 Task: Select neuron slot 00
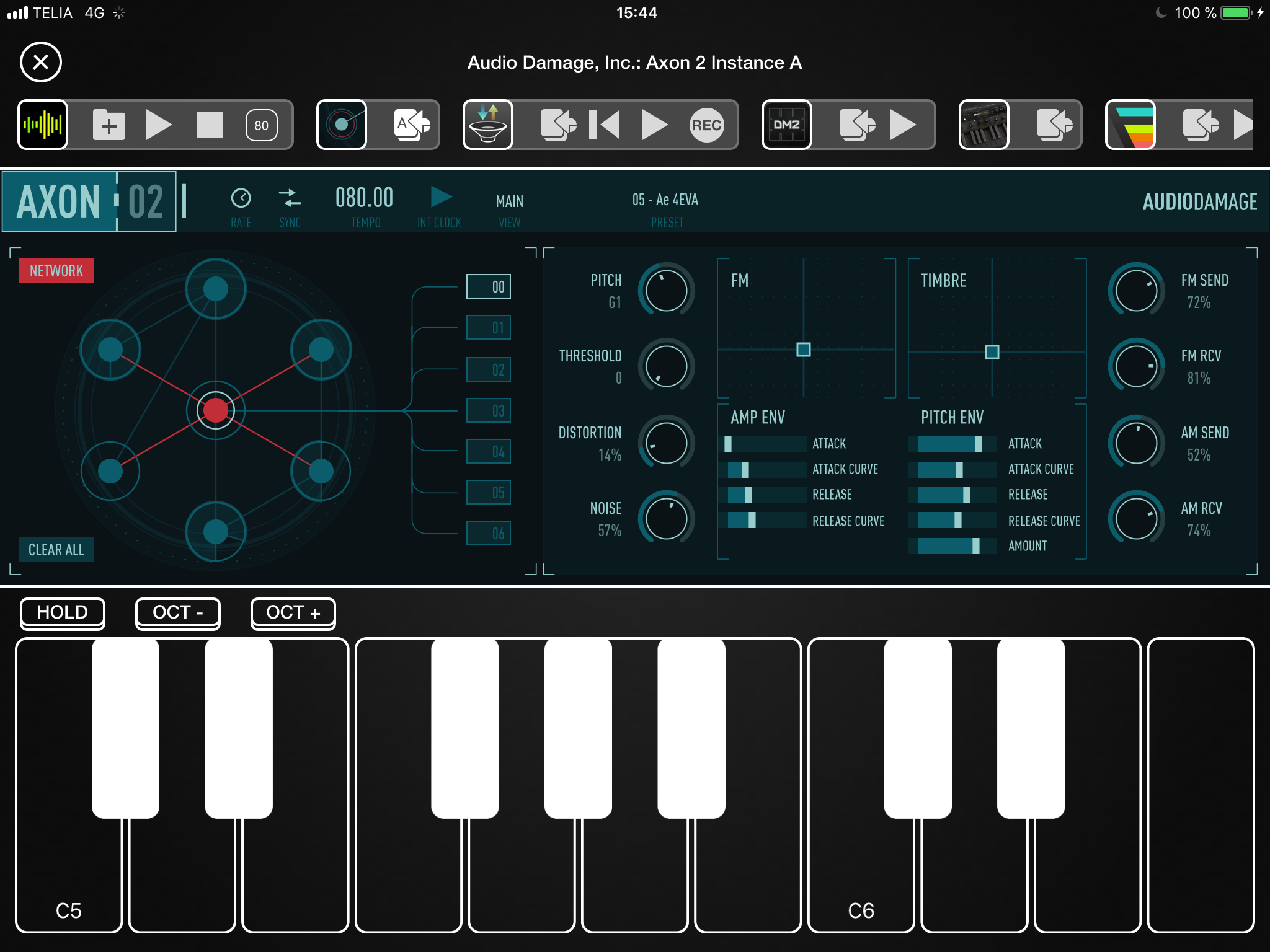click(x=489, y=287)
